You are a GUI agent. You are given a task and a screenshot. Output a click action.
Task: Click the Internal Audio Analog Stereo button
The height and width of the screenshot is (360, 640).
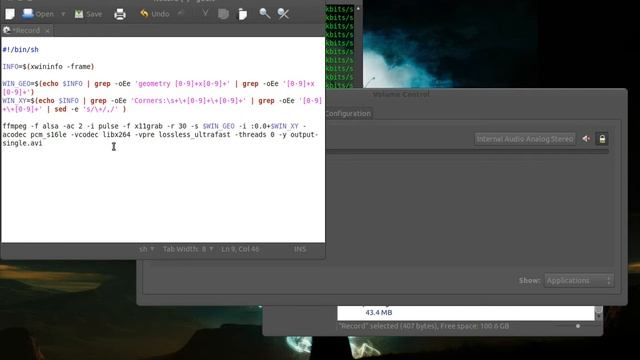pos(525,139)
